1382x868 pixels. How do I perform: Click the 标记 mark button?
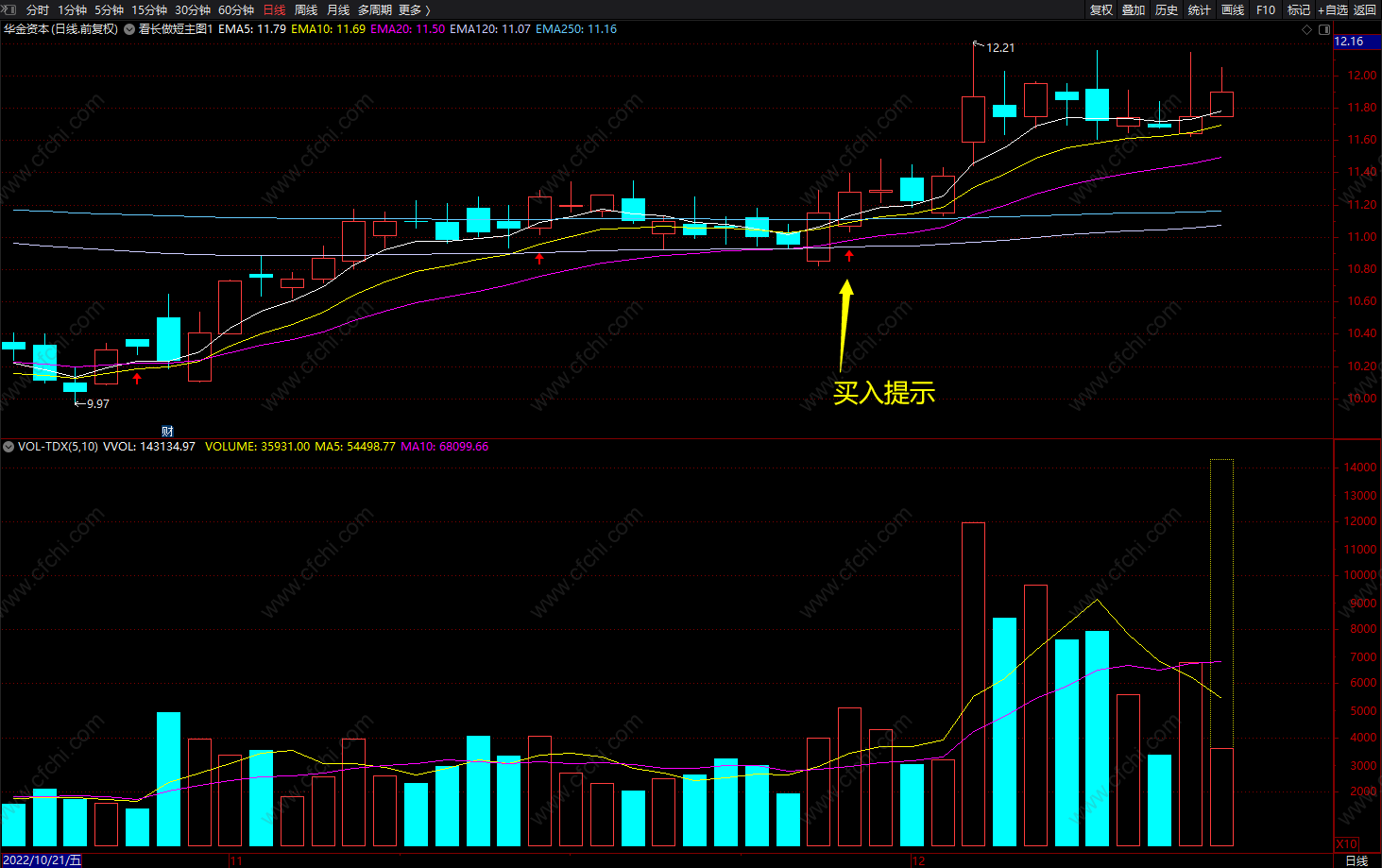click(1299, 9)
